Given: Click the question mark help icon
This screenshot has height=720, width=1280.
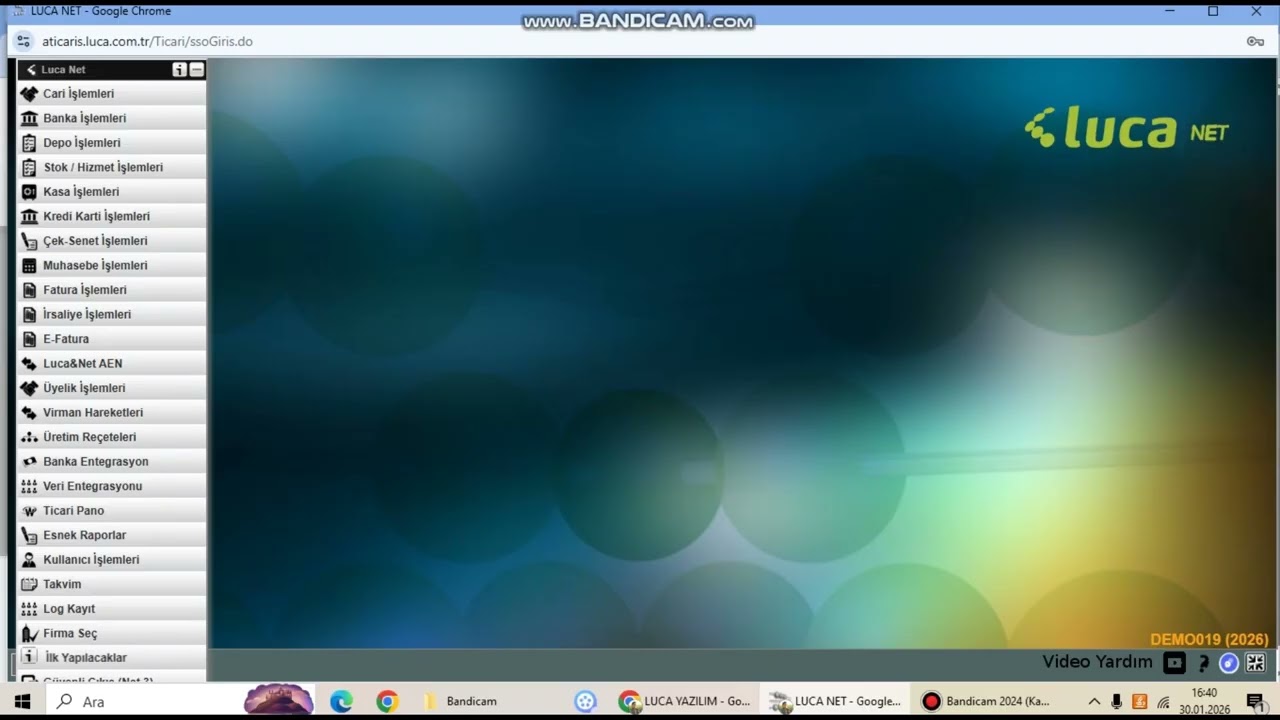Looking at the screenshot, I should [x=1203, y=663].
